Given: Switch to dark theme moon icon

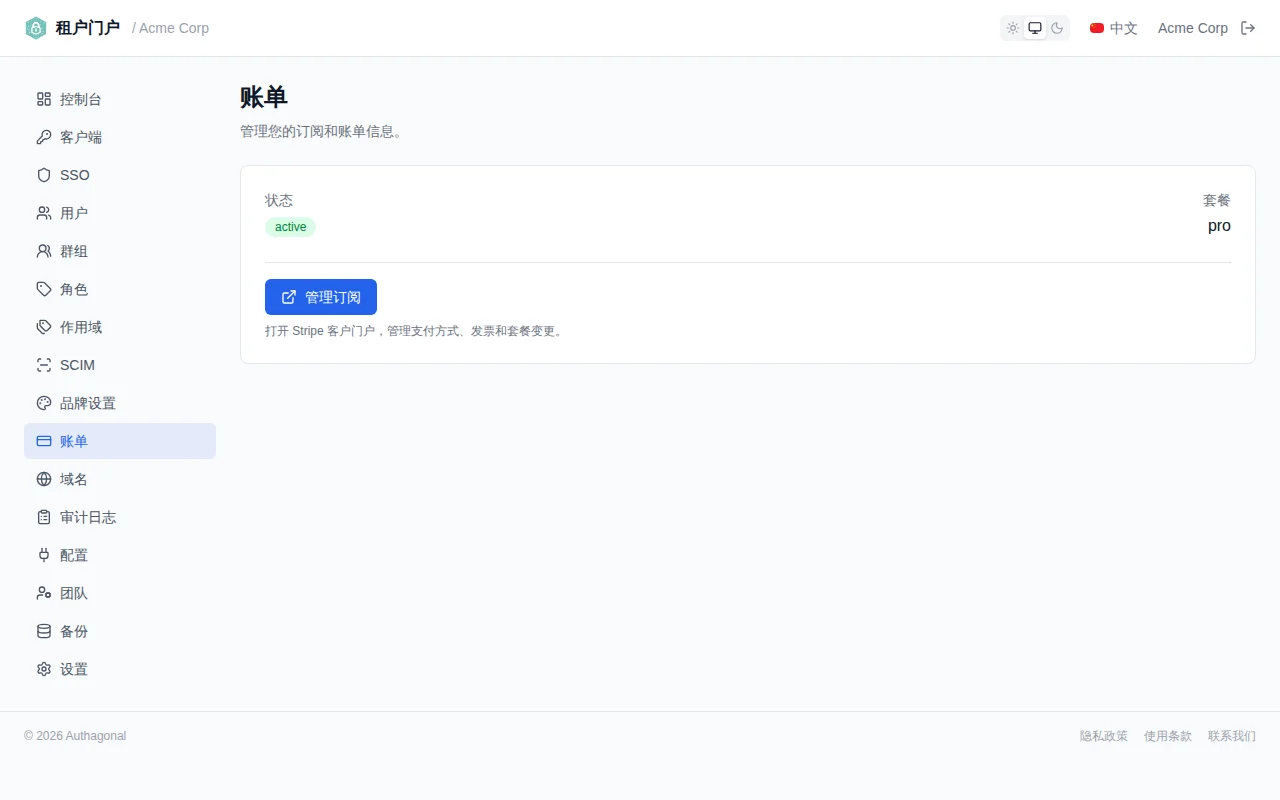Looking at the screenshot, I should point(1057,28).
